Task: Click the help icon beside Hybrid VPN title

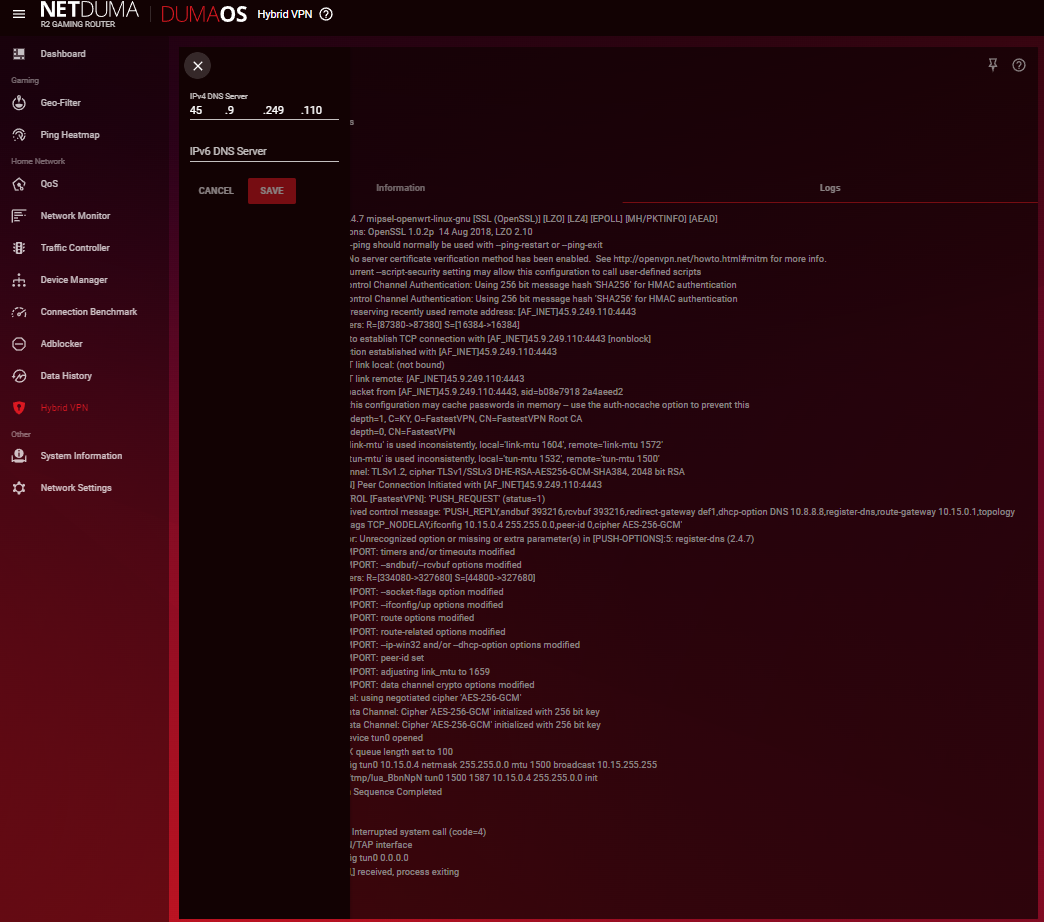Action: pyautogui.click(x=326, y=14)
